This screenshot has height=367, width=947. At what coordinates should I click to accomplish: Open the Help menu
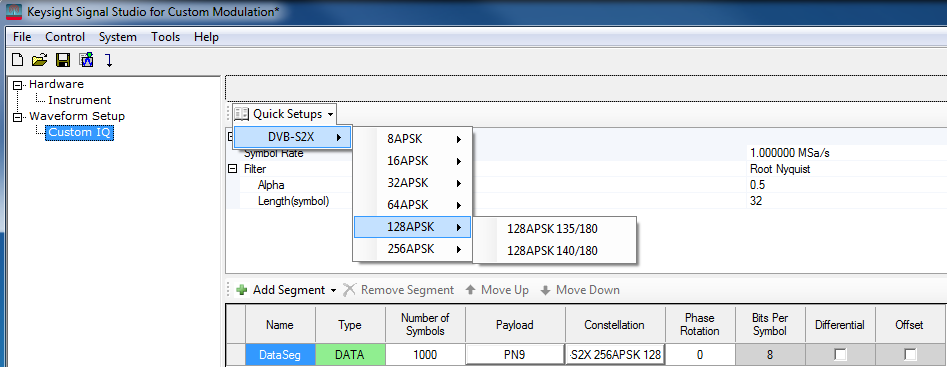(x=207, y=37)
